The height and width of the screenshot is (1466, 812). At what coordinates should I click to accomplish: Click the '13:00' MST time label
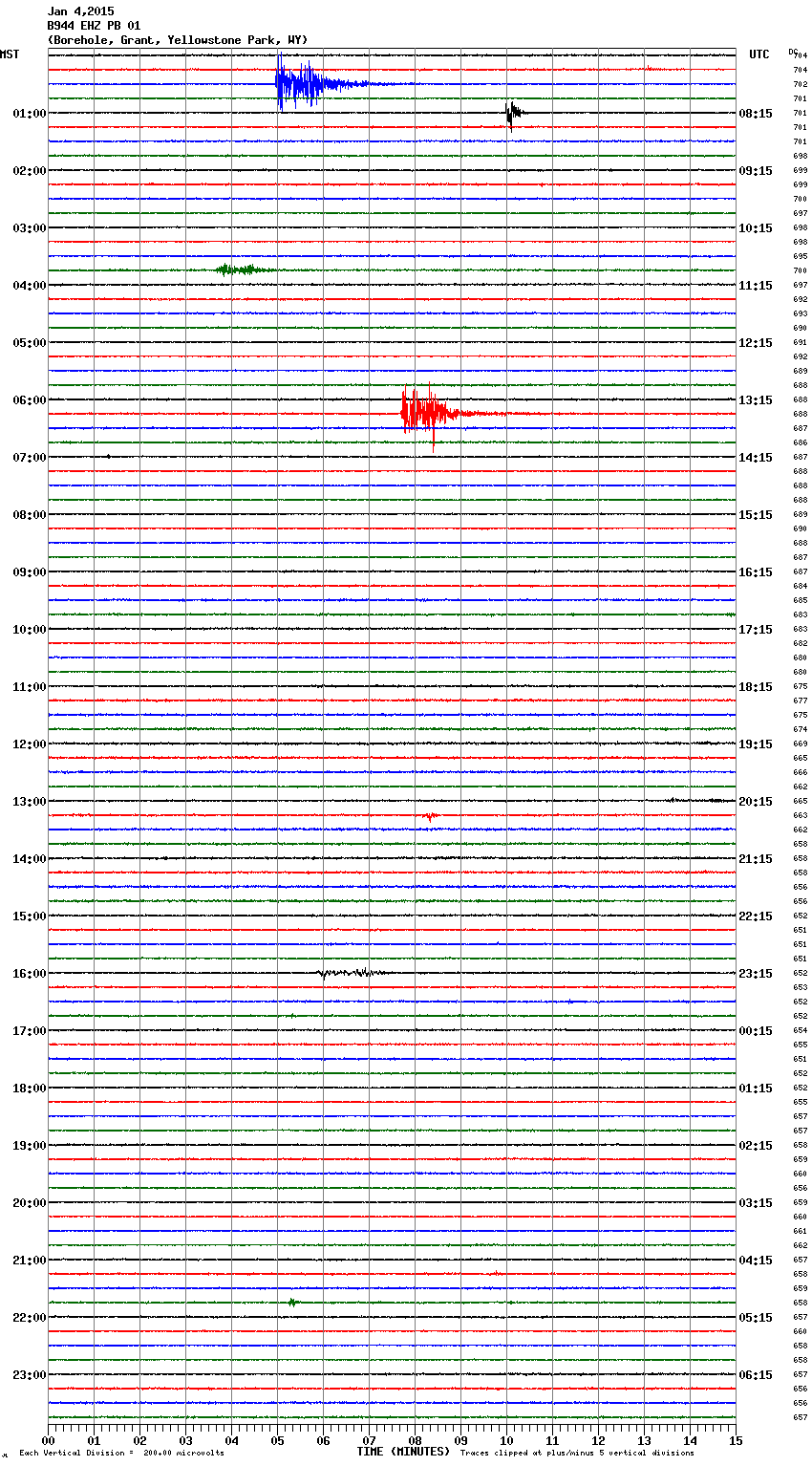30,802
